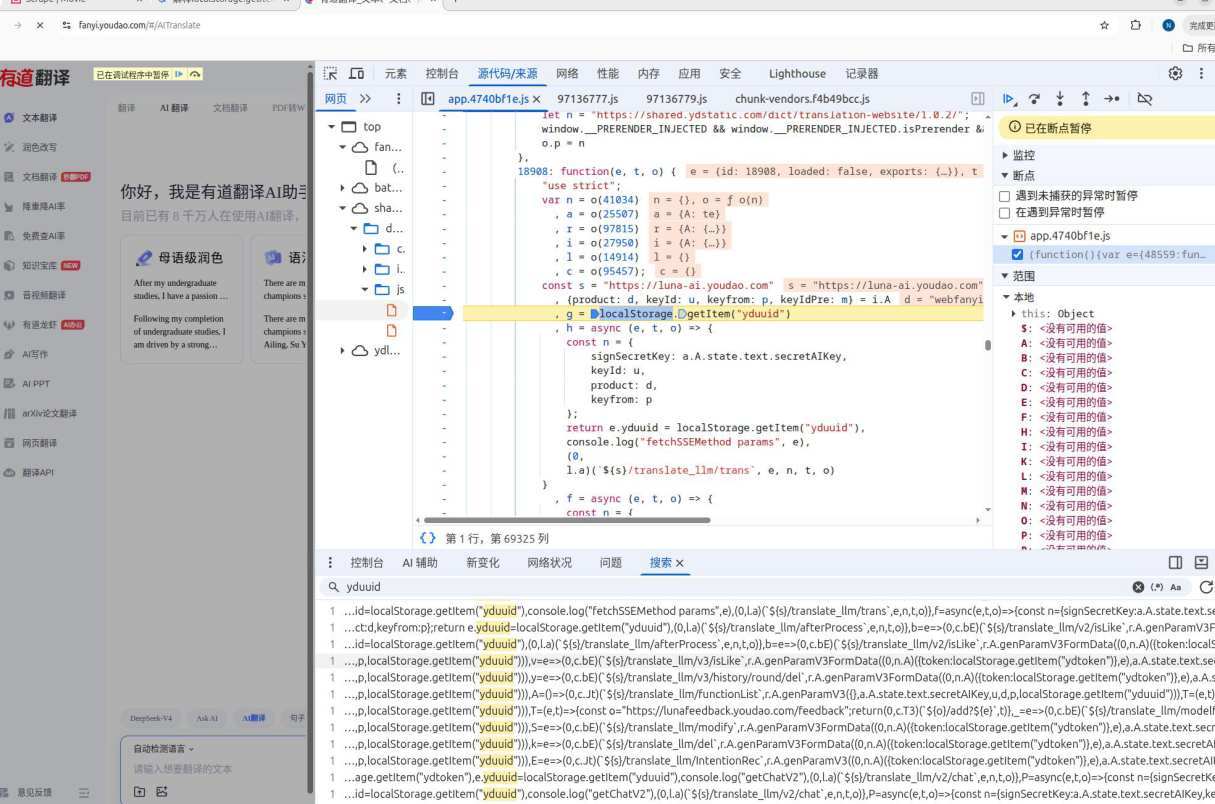Refresh the search results
Screen dimensions: 1215x804
(x=1206, y=587)
